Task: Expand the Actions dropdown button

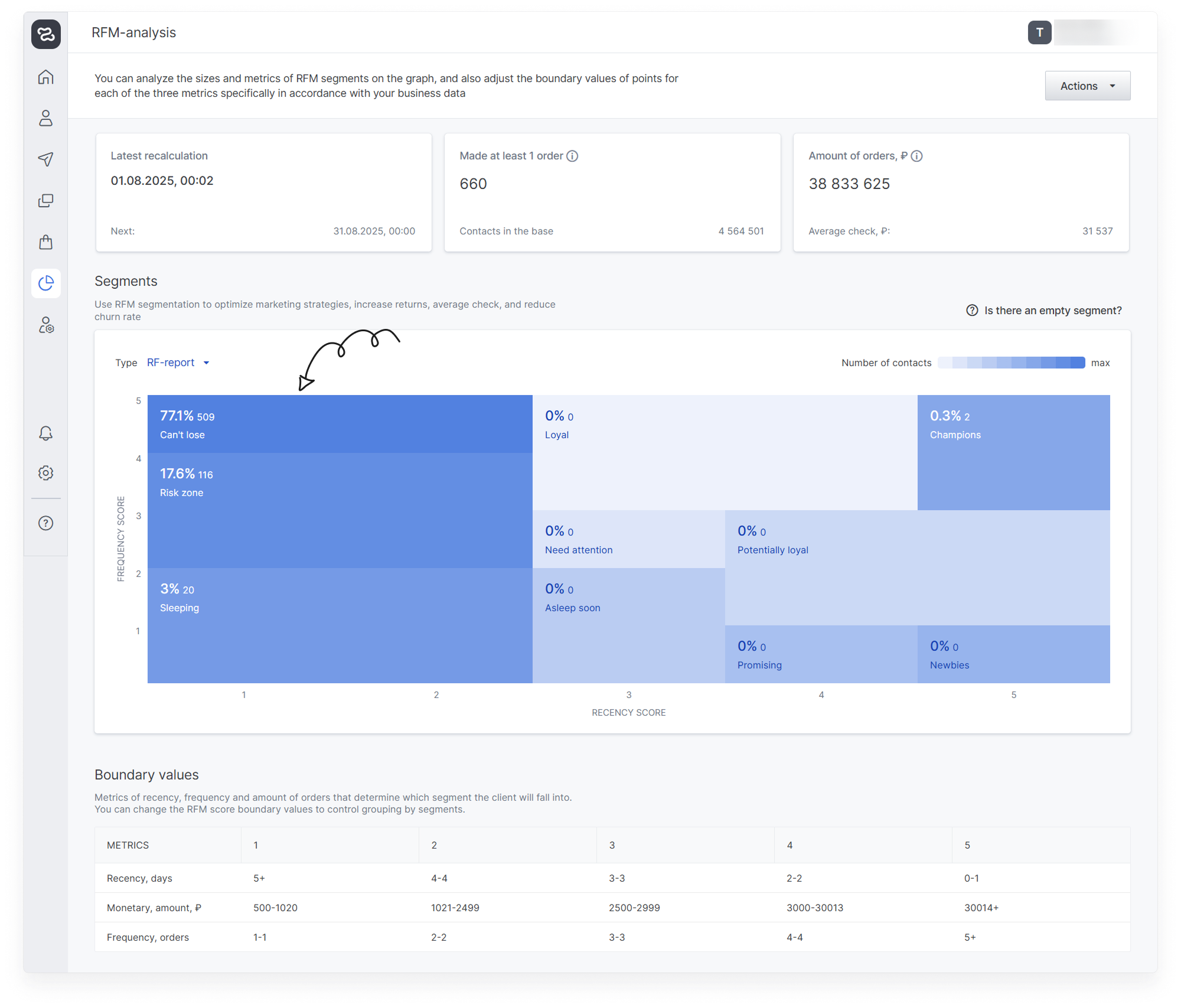Action: pos(1087,86)
